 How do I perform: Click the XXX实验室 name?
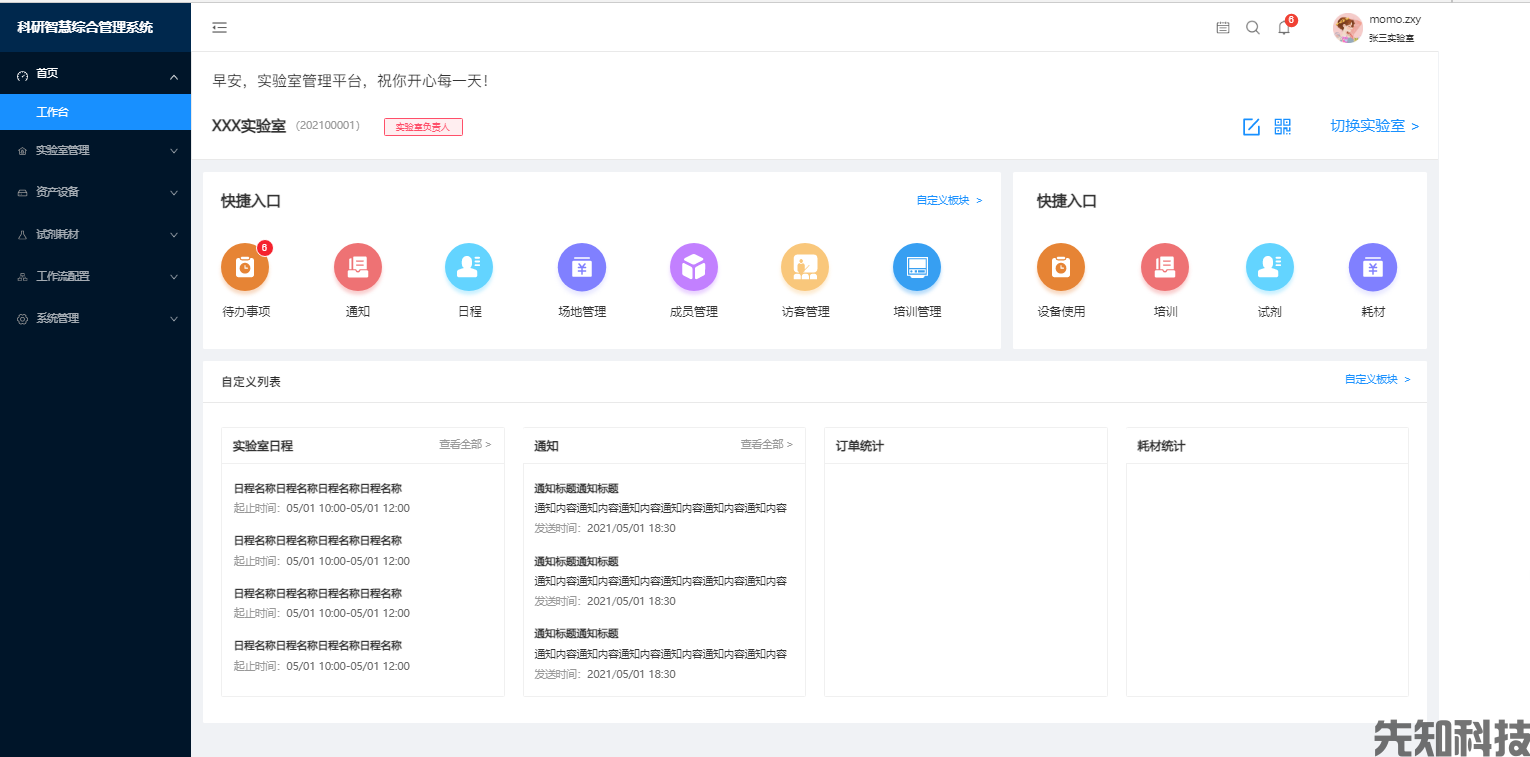pyautogui.click(x=249, y=126)
